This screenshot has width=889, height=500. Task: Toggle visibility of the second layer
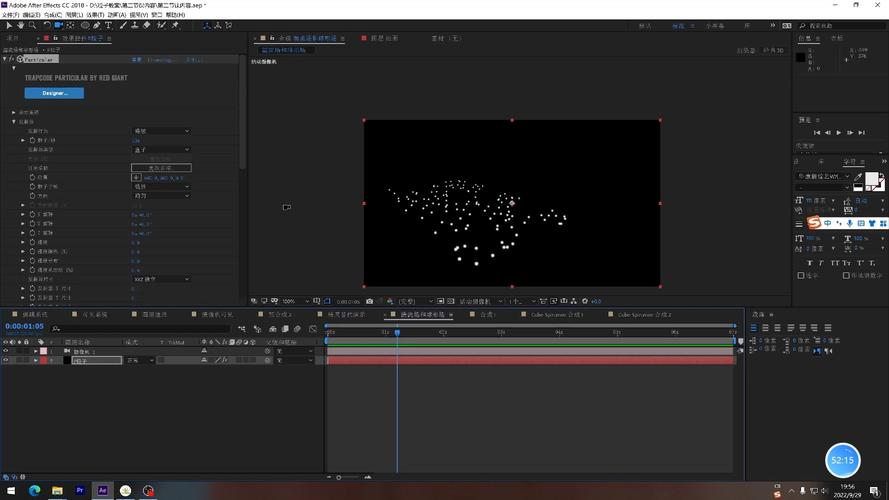click(x=6, y=360)
